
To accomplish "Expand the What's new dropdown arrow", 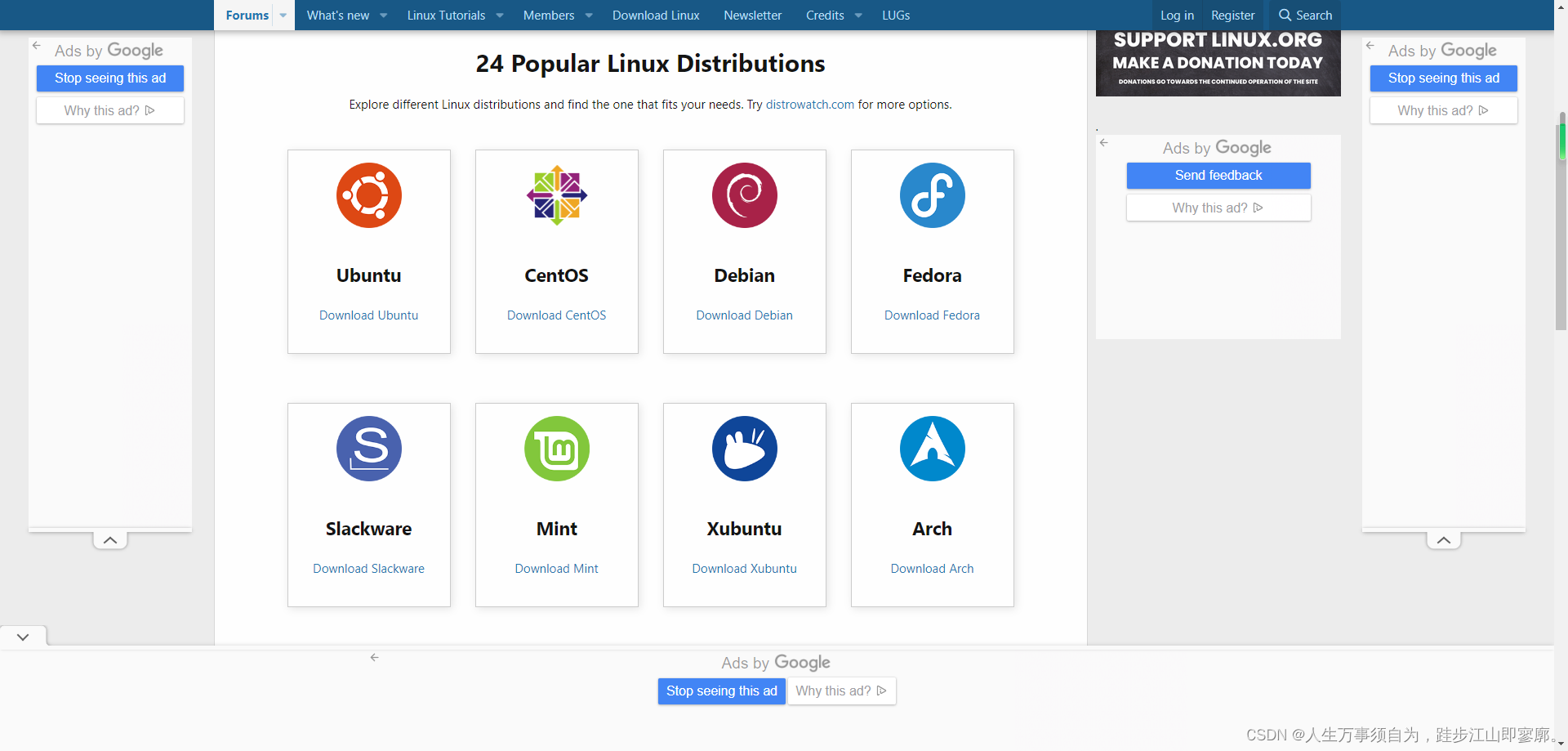I will [384, 16].
